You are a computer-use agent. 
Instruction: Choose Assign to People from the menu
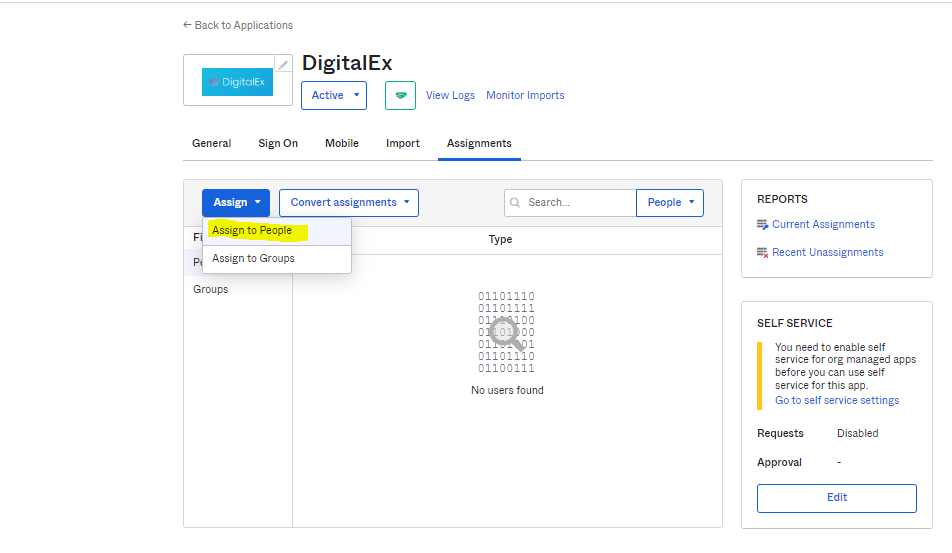pos(252,231)
